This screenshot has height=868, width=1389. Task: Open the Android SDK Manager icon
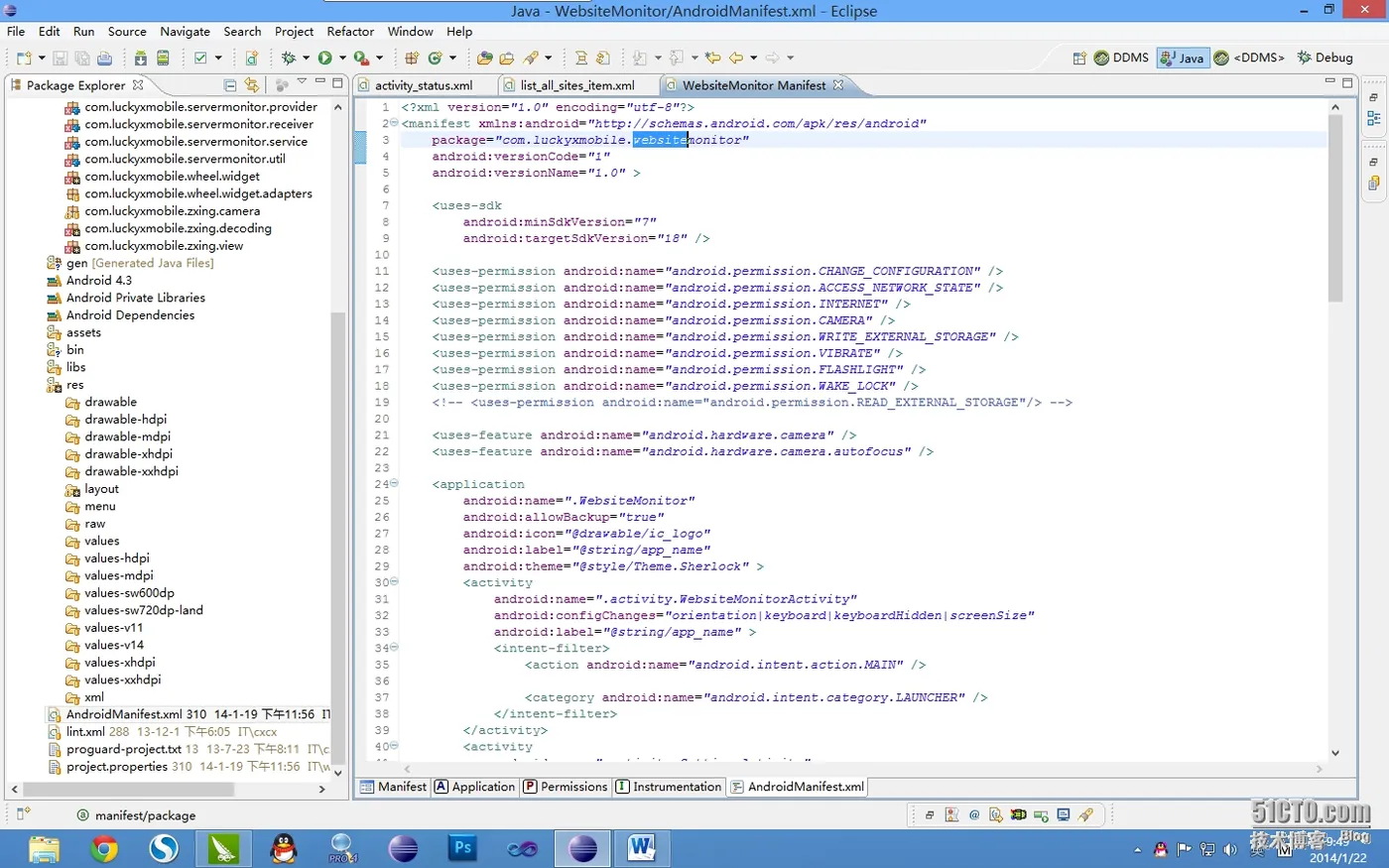pos(140,59)
